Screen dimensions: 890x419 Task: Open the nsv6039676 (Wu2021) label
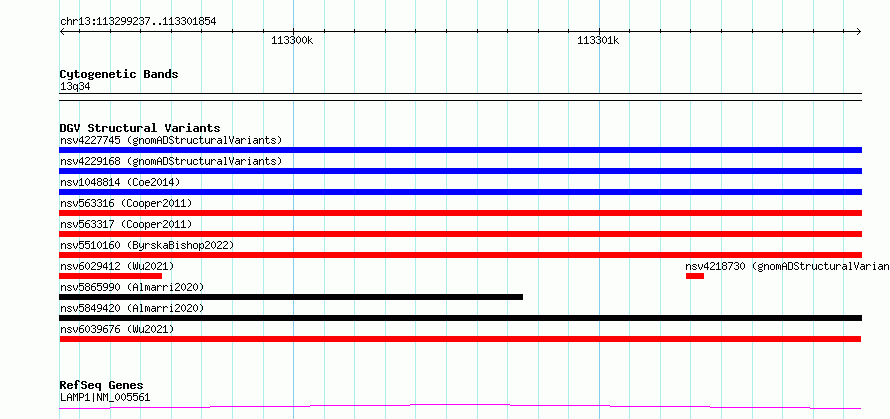pyautogui.click(x=117, y=329)
